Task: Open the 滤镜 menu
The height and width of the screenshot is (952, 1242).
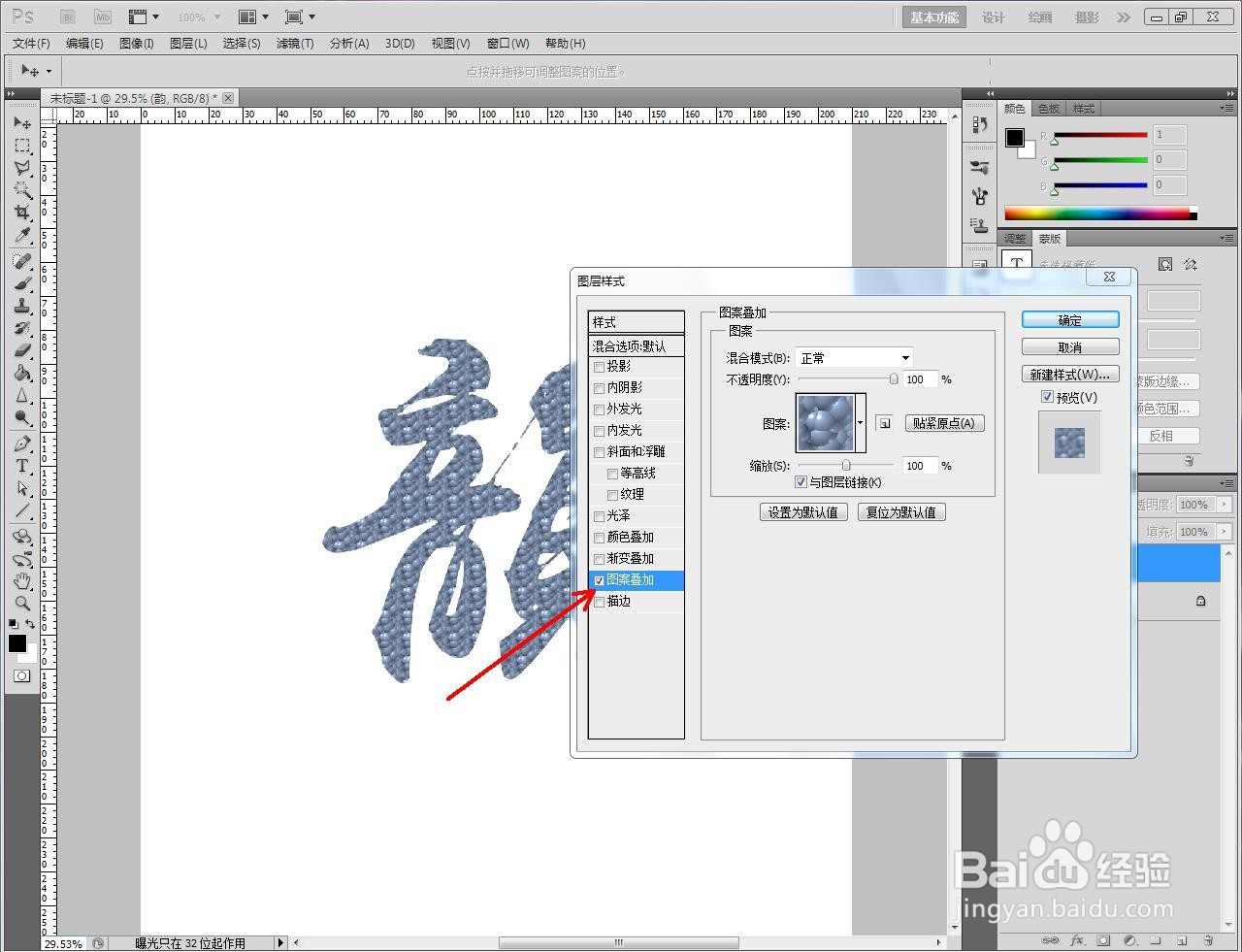Action: point(295,43)
